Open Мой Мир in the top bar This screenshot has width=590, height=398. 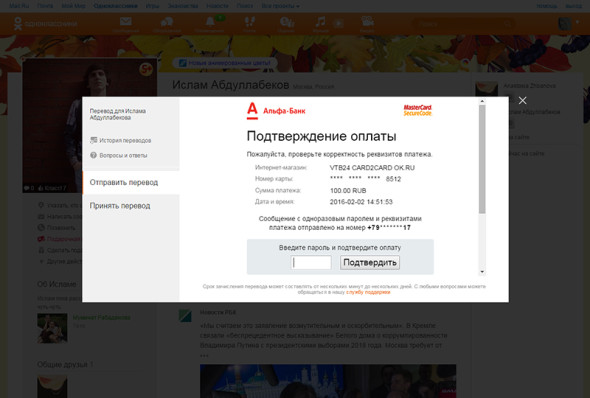[73, 6]
